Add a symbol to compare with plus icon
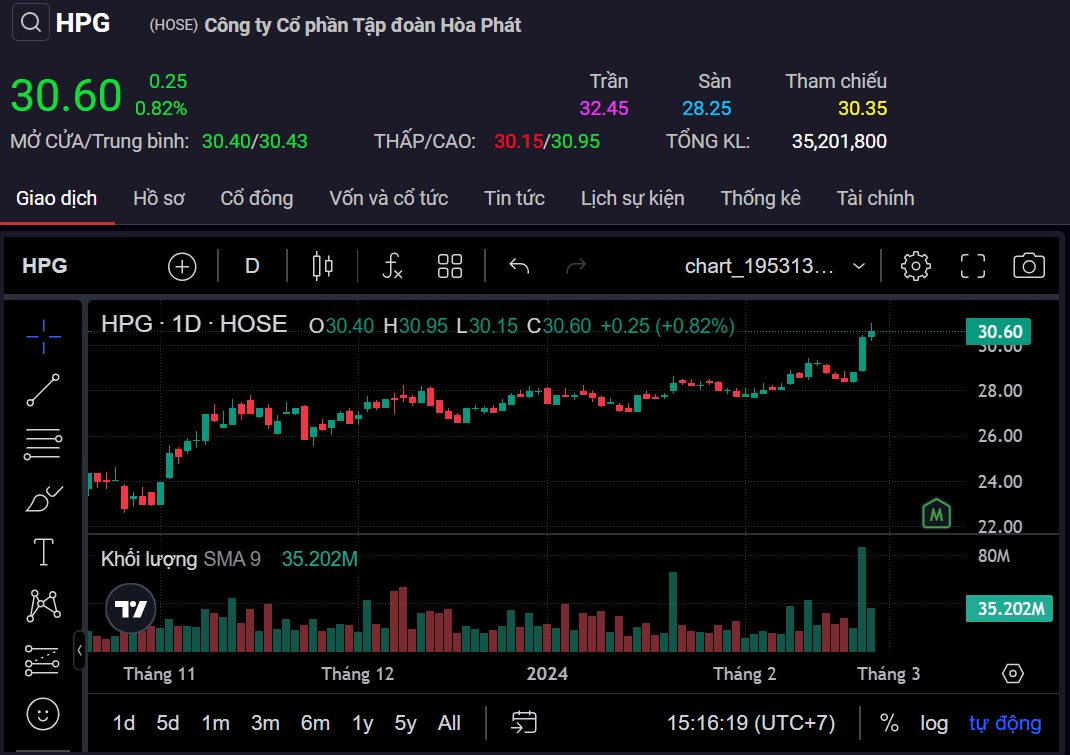Image resolution: width=1070 pixels, height=755 pixels. coord(182,266)
